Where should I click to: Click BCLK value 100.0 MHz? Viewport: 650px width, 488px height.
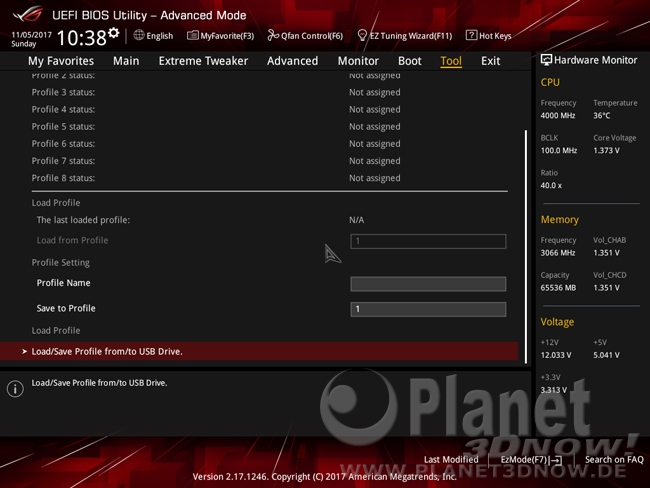pyautogui.click(x=559, y=151)
